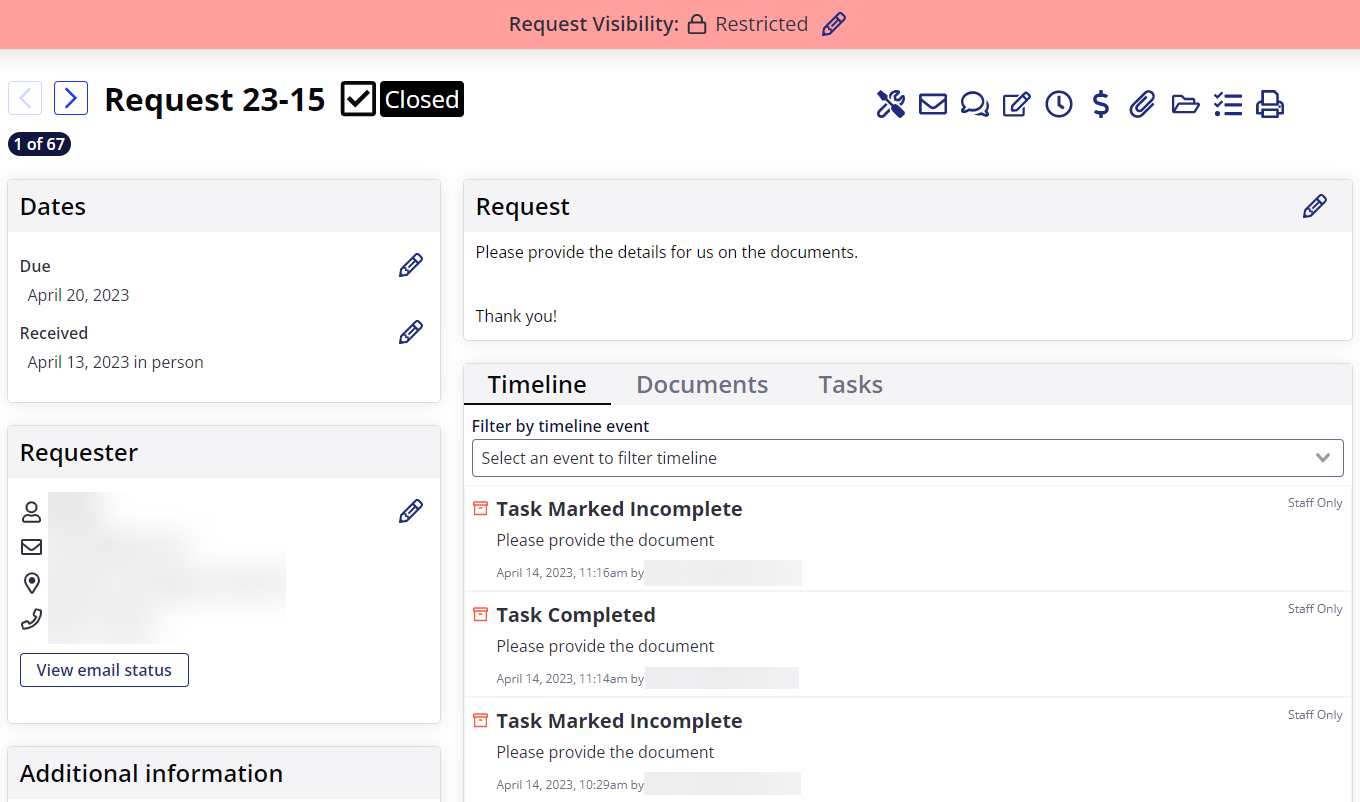Switch to the Documents tab

point(702,384)
